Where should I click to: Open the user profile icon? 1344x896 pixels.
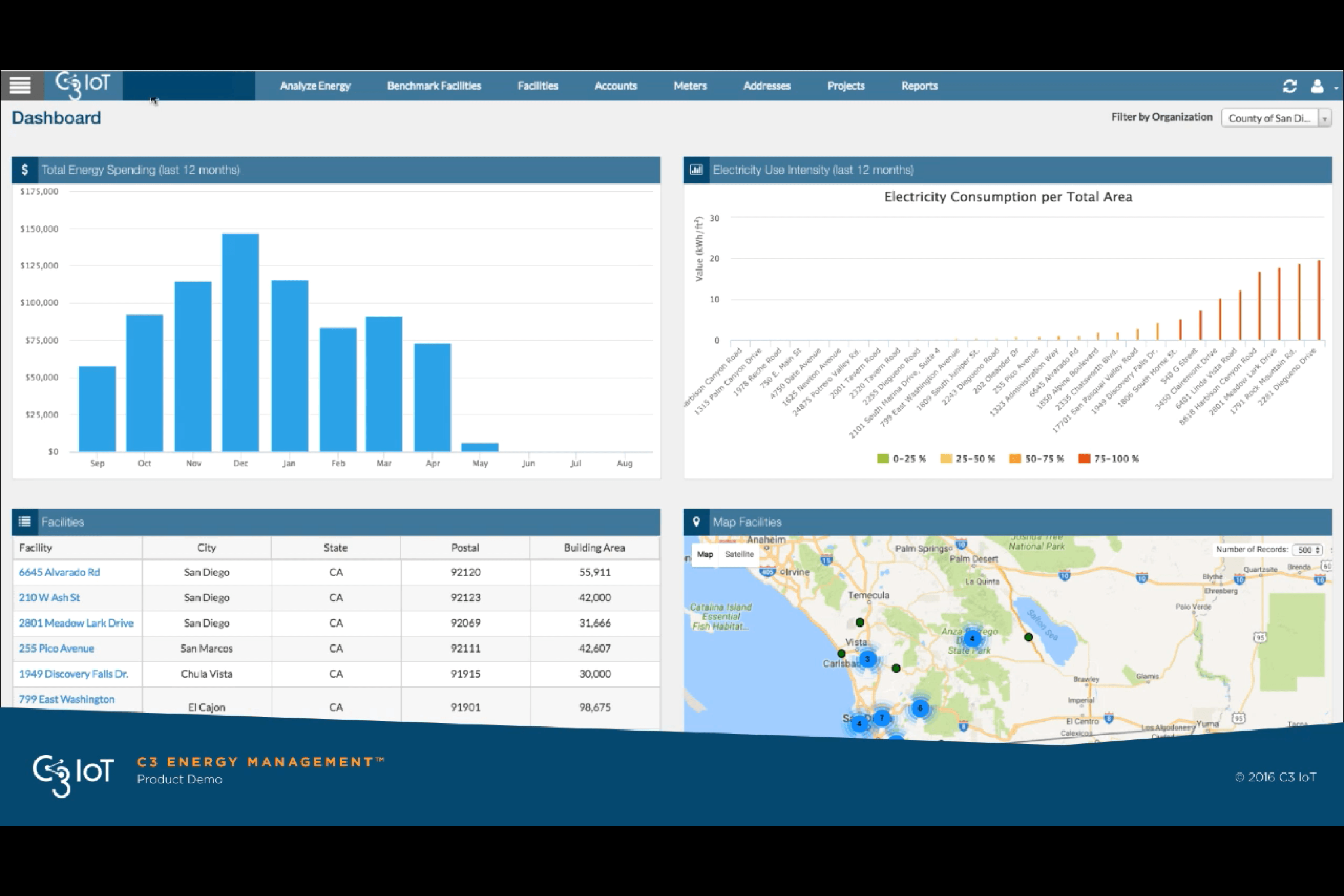point(1317,86)
